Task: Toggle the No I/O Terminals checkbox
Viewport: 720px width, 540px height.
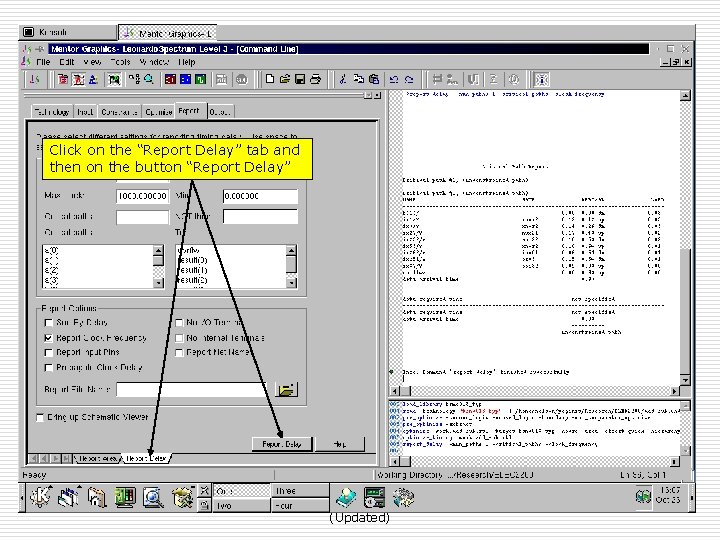Action: tap(179, 323)
